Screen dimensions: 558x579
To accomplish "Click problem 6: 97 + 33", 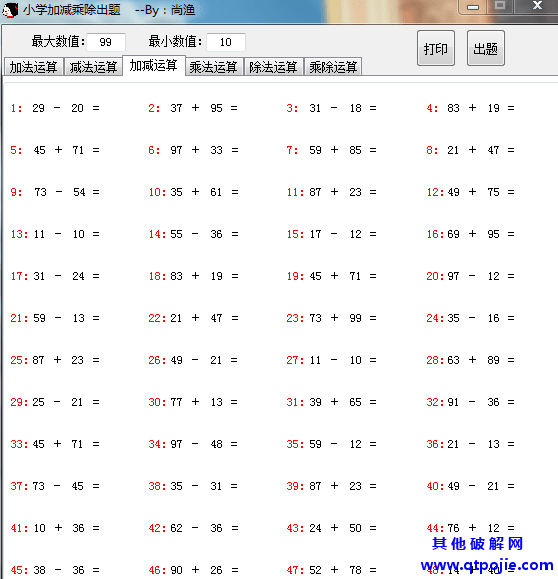I will click(x=193, y=150).
